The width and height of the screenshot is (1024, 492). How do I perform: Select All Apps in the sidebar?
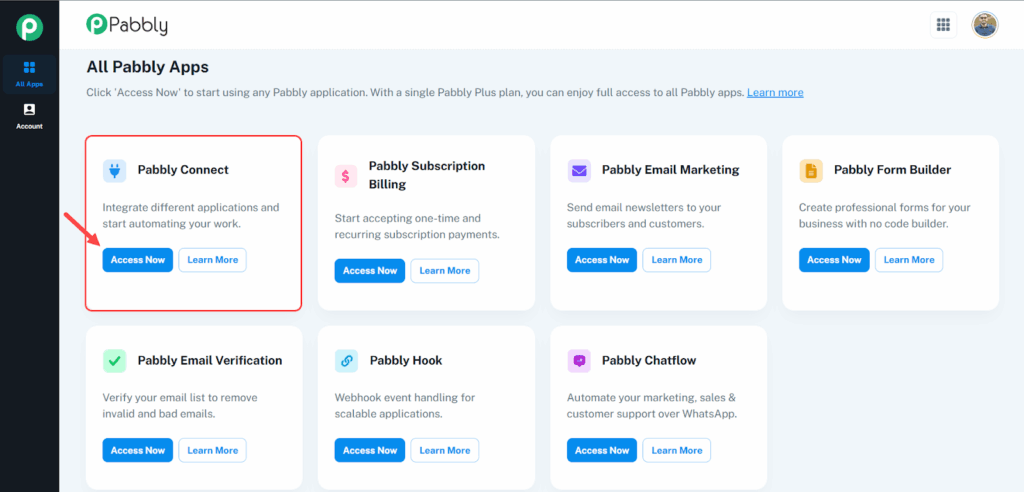(x=29, y=74)
